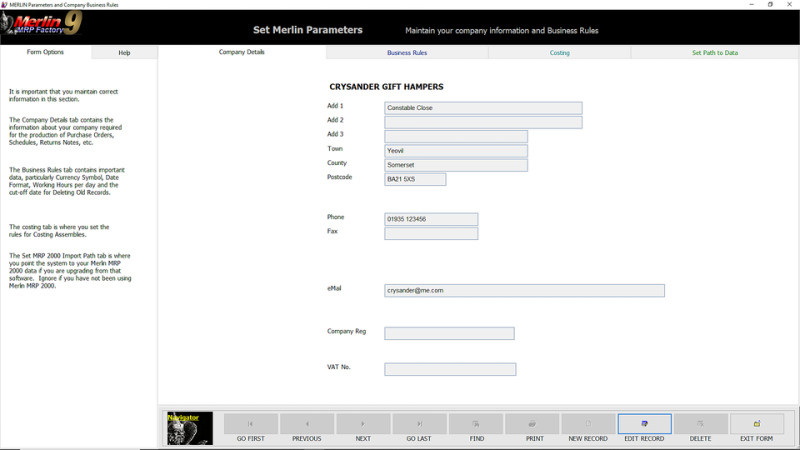Click the eMail input field
The height and width of the screenshot is (450, 800).
coord(524,290)
